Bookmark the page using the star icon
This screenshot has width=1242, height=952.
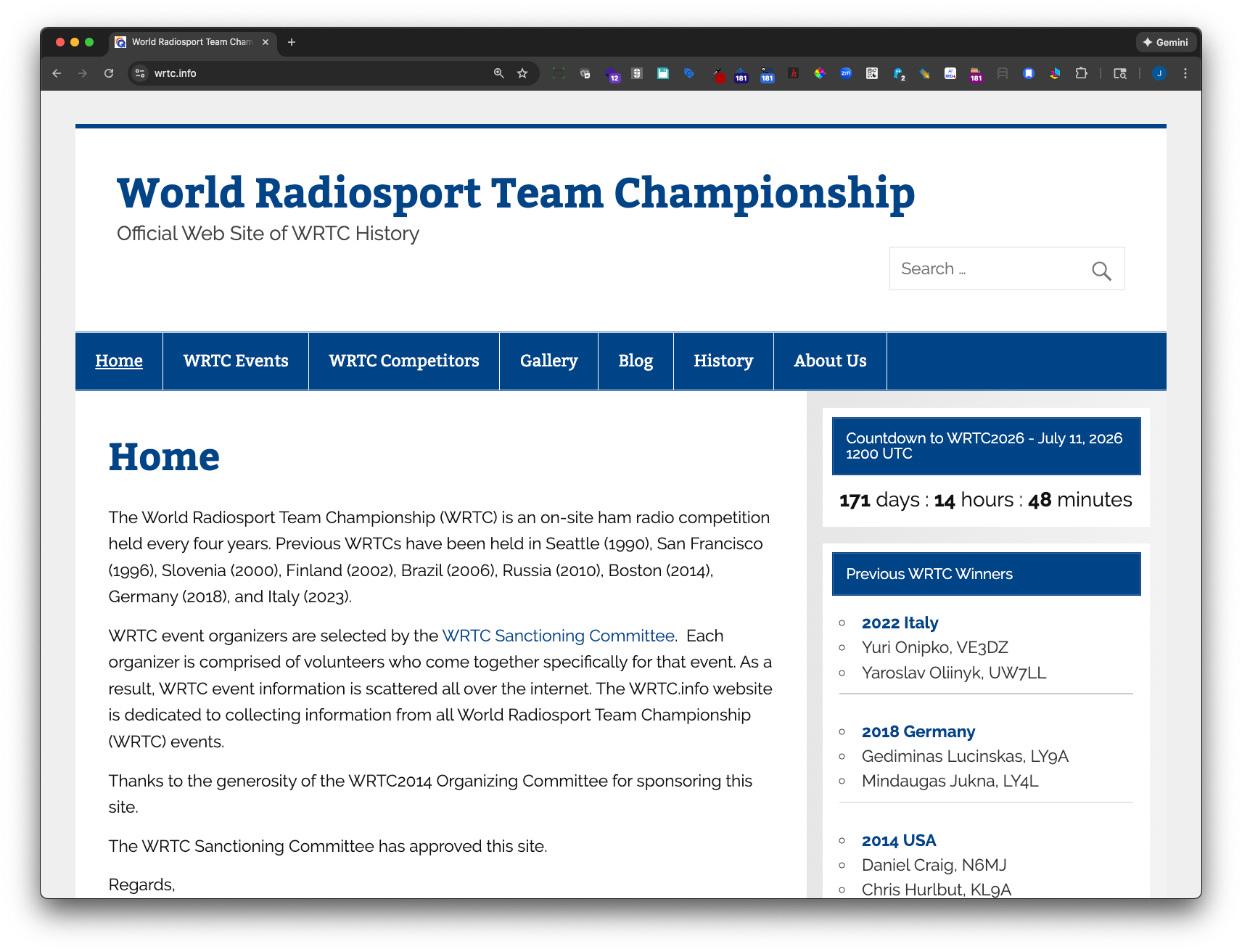pos(522,73)
